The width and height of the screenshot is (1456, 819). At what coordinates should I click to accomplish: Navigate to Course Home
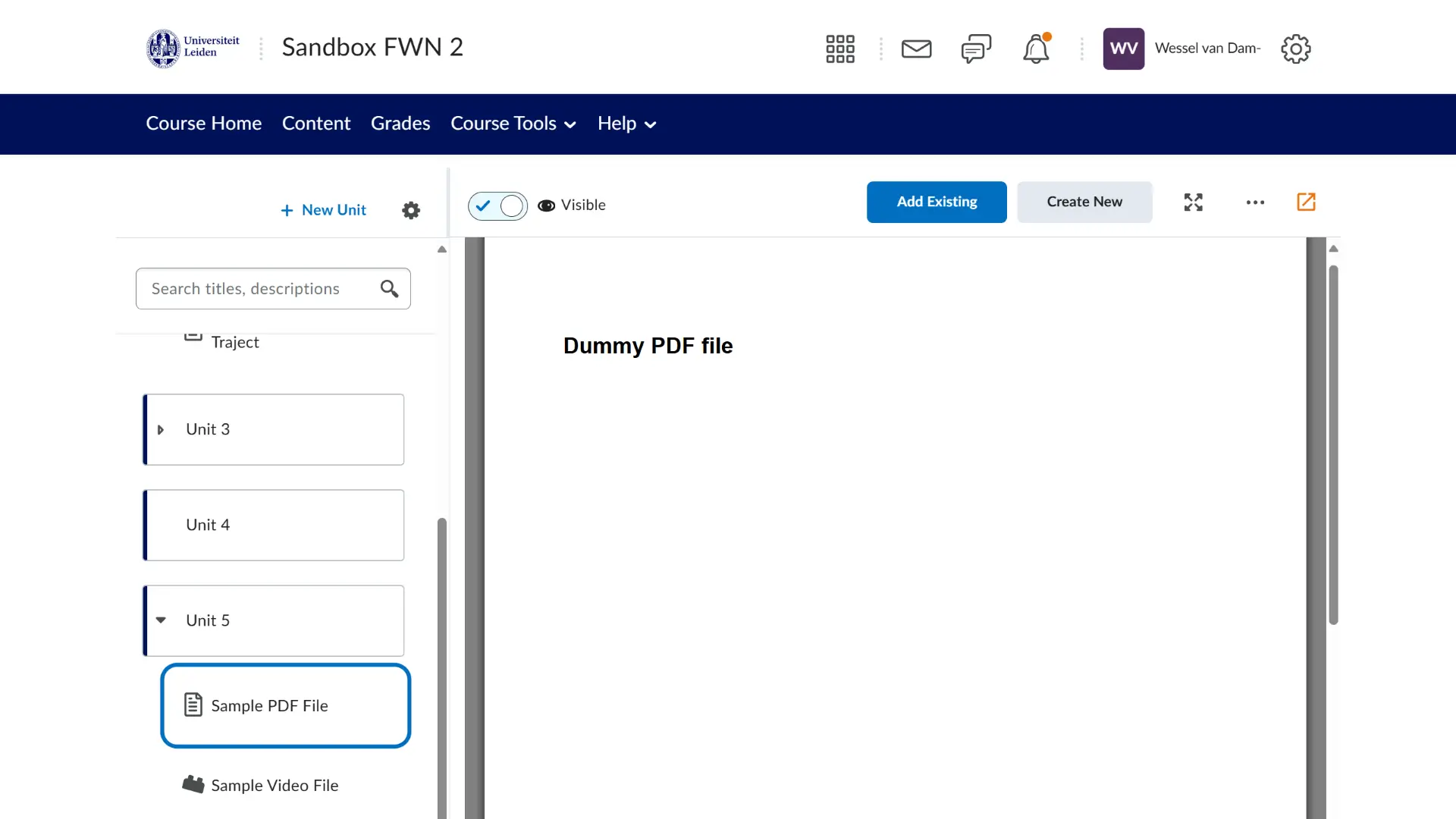click(x=203, y=124)
